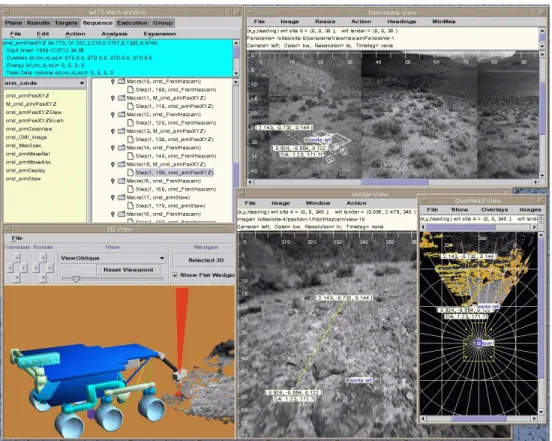The width and height of the screenshot is (552, 441).
Task: Select cmd_armDeploy in the command list
Action: click(25, 170)
